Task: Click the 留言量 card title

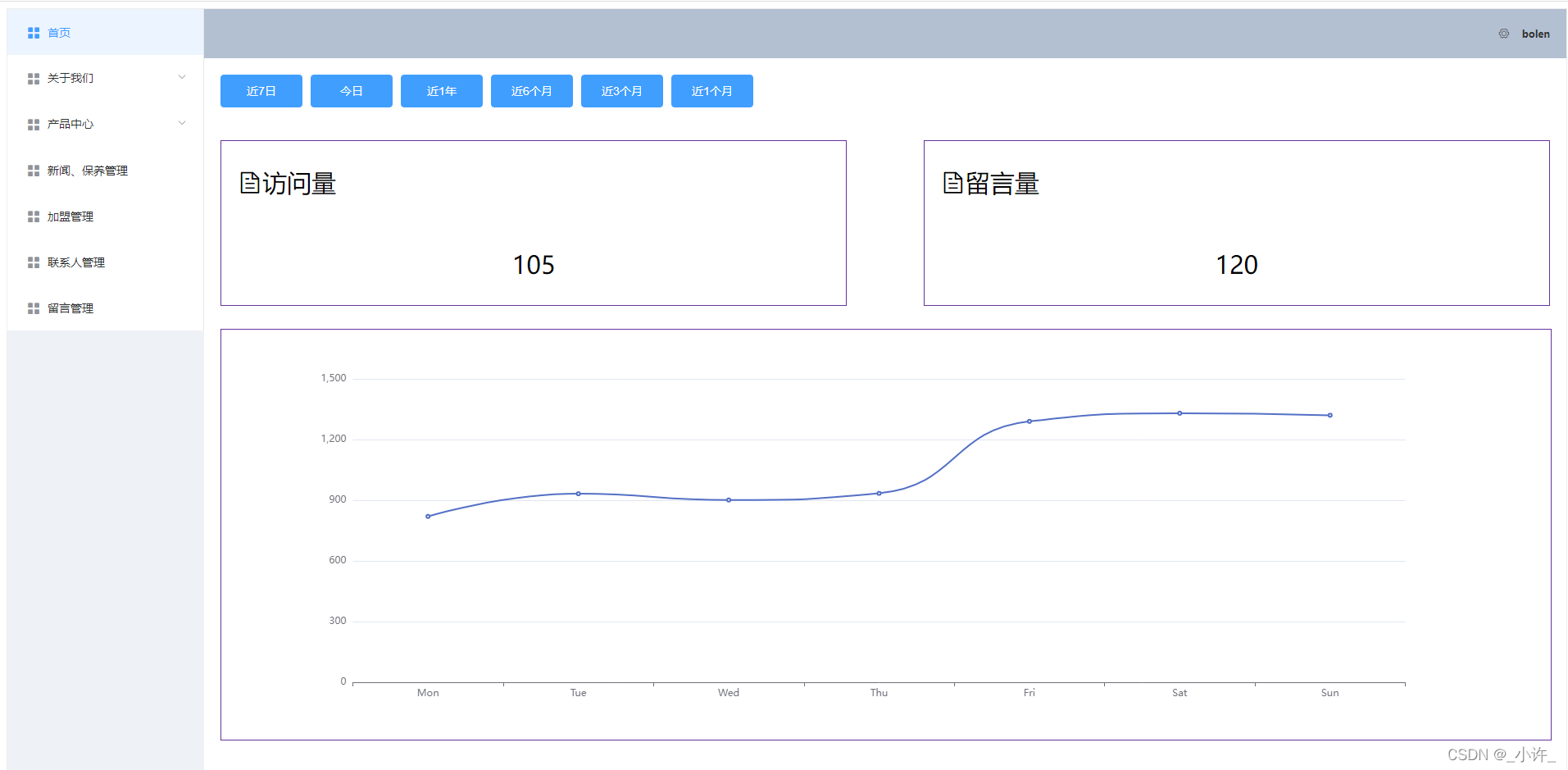Action: [1002, 183]
